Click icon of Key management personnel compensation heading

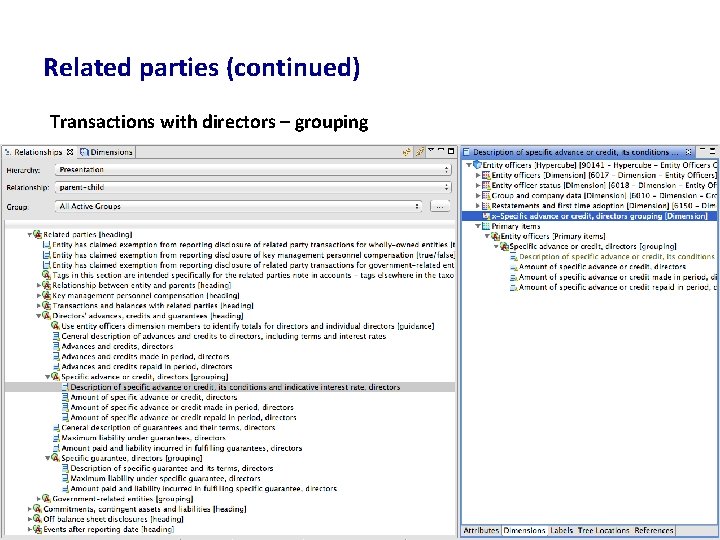coord(46,296)
